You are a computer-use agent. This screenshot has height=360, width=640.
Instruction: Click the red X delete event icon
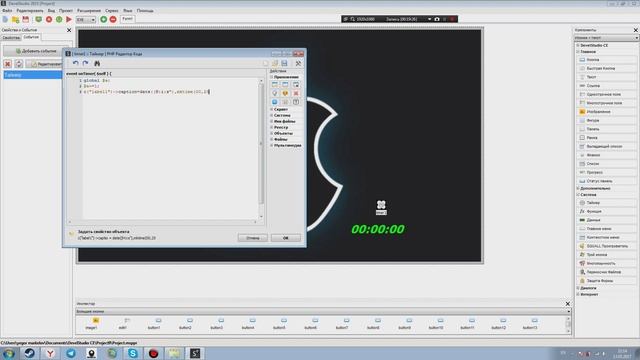tap(8, 64)
